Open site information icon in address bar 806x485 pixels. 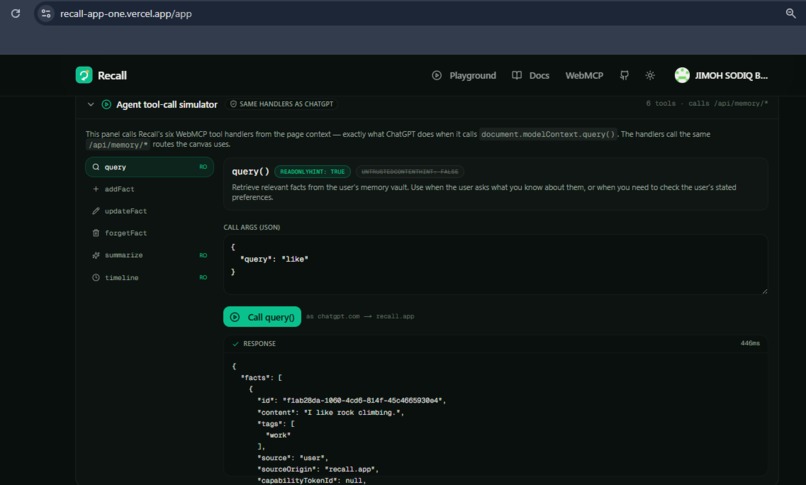(x=46, y=13)
